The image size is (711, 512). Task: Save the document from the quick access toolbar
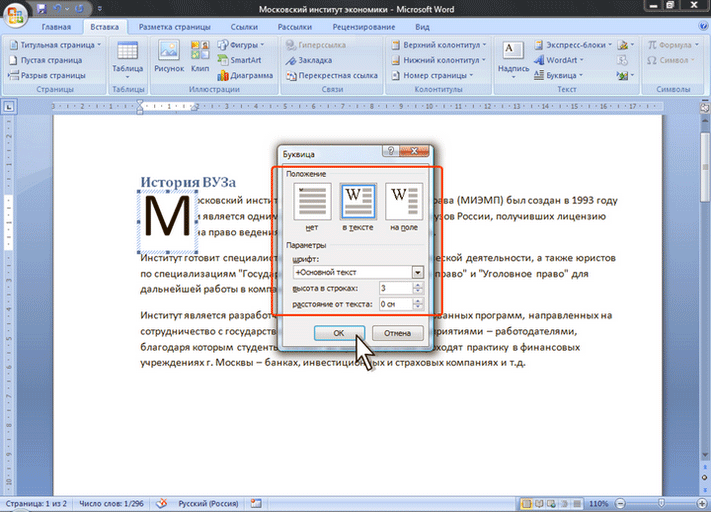[41, 9]
